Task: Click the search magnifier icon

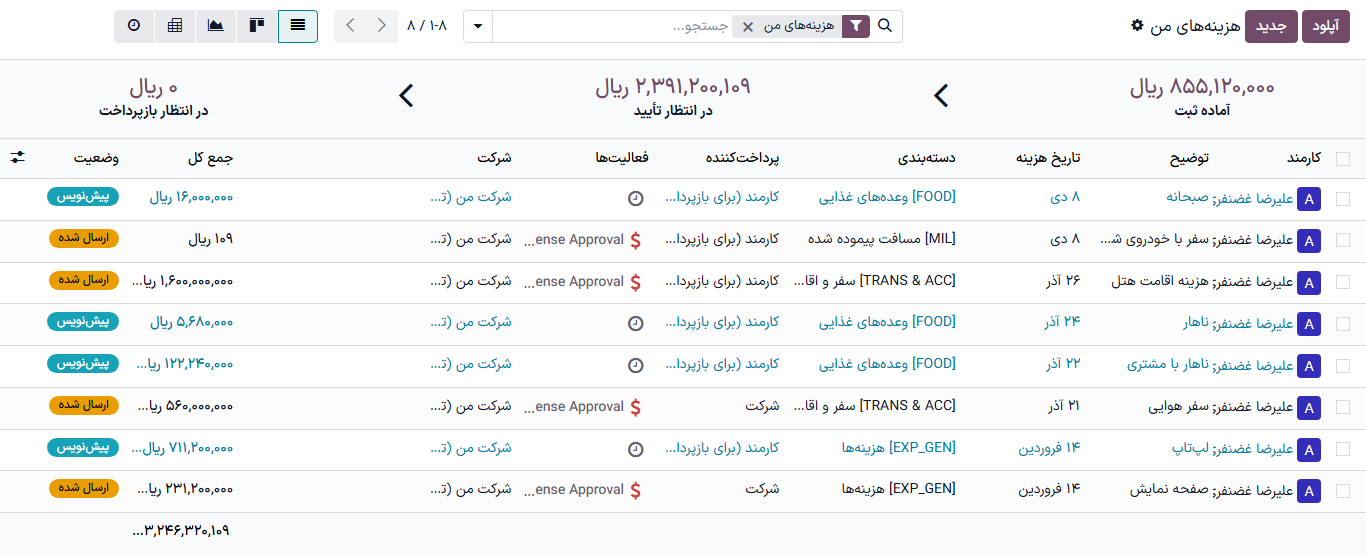Action: (885, 26)
